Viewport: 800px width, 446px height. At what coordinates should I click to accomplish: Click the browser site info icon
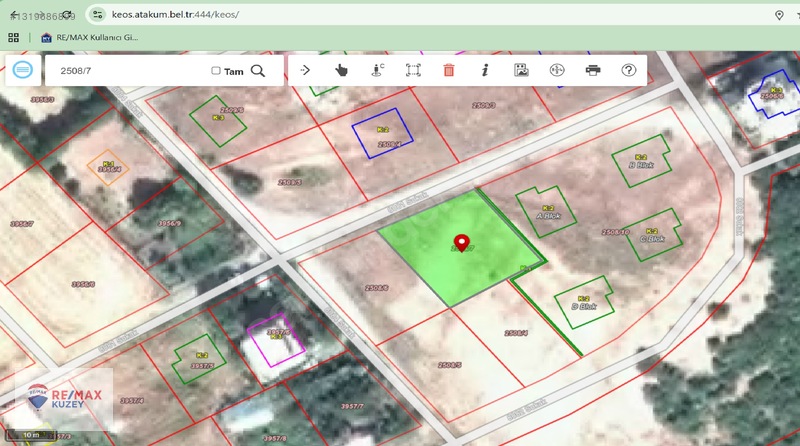point(97,15)
